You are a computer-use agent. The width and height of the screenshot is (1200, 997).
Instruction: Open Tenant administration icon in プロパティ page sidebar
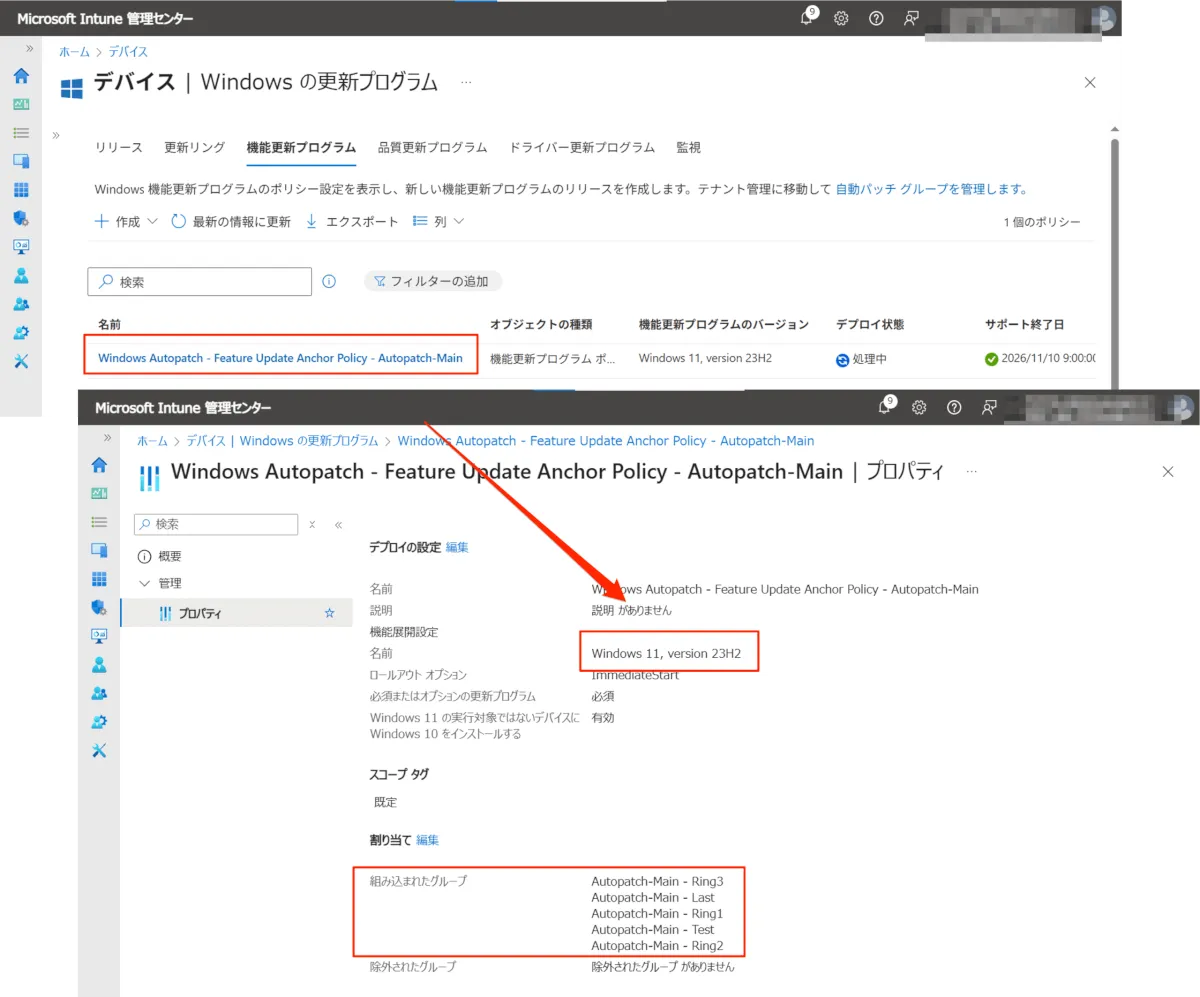pos(99,722)
